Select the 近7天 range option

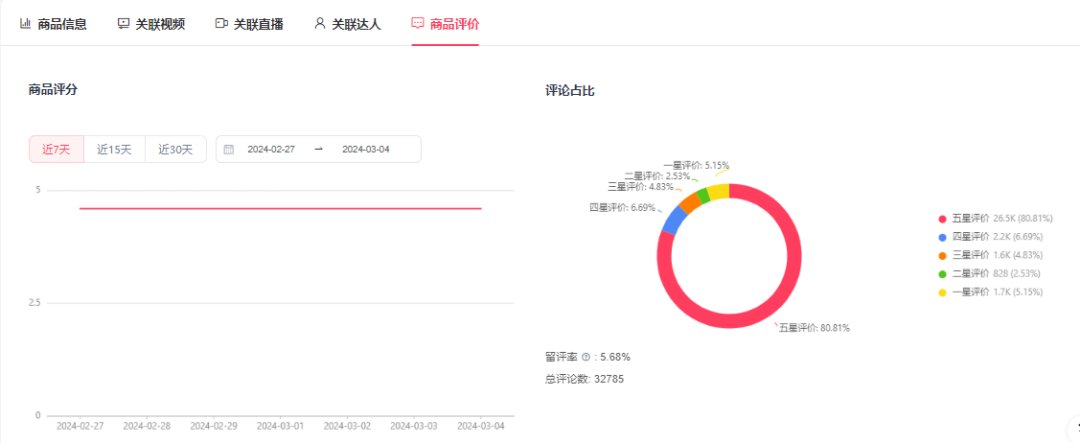click(56, 149)
